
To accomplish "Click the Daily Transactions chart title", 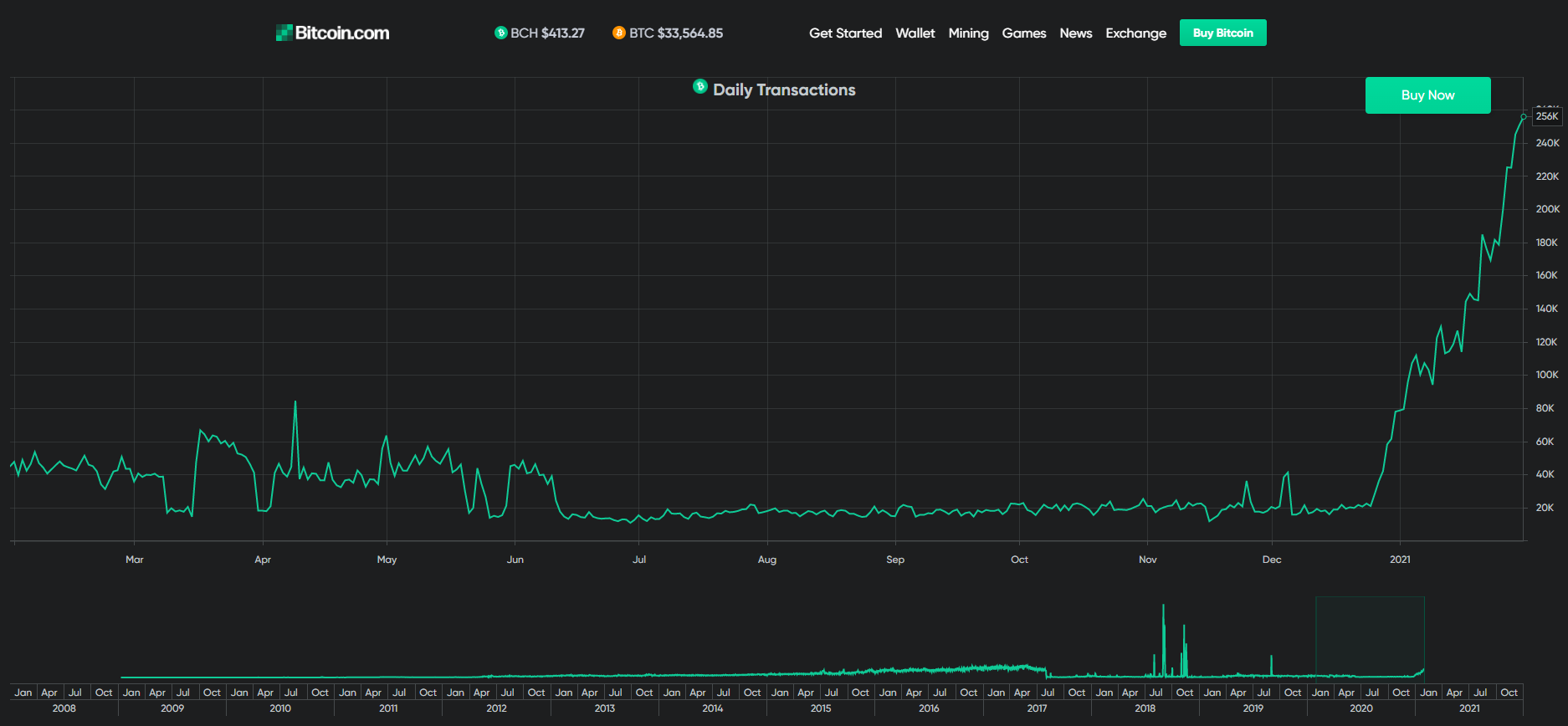I will coord(784,89).
